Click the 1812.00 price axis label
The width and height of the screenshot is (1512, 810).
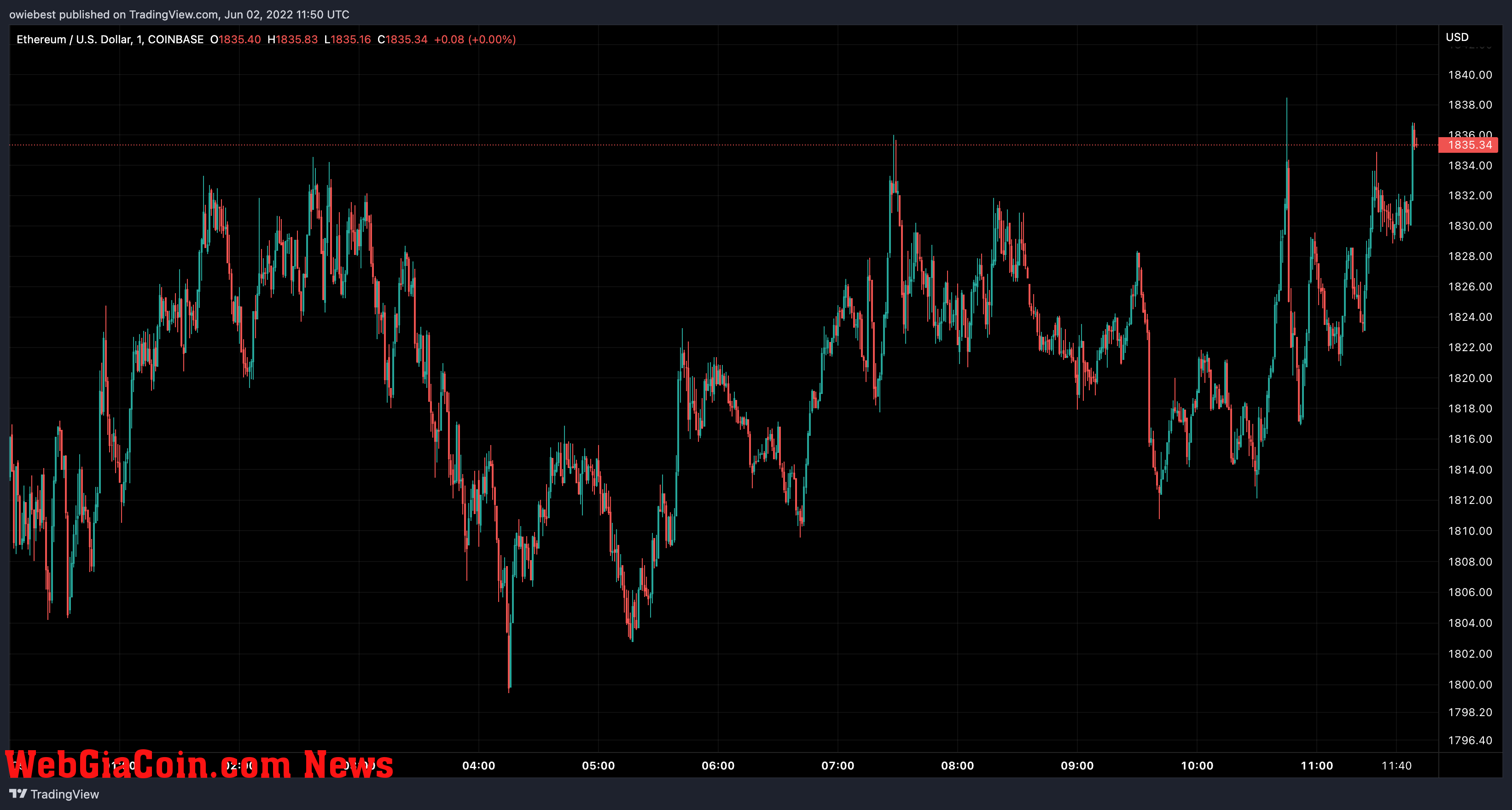pos(1470,500)
